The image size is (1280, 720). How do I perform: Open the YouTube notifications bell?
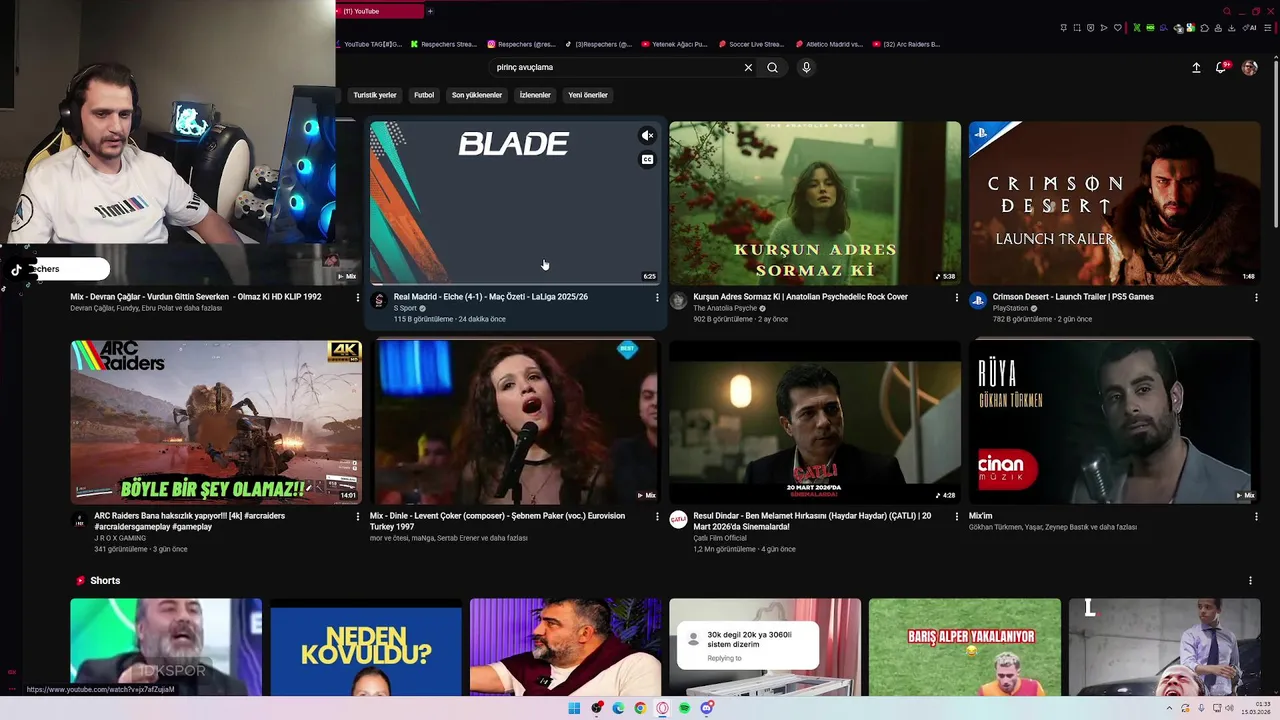[1221, 67]
